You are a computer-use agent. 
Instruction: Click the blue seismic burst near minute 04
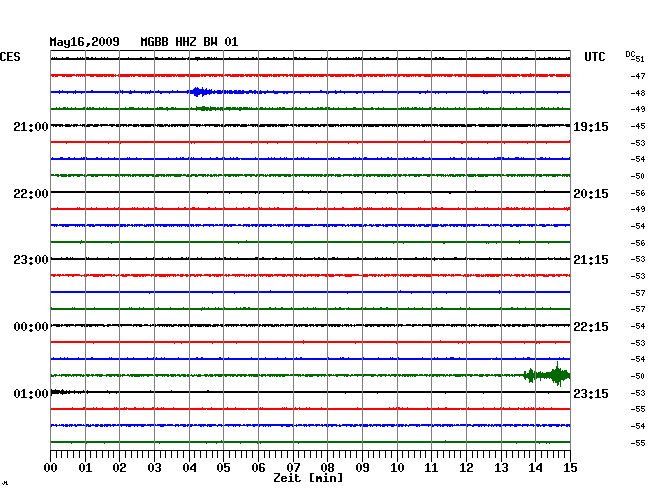point(201,92)
